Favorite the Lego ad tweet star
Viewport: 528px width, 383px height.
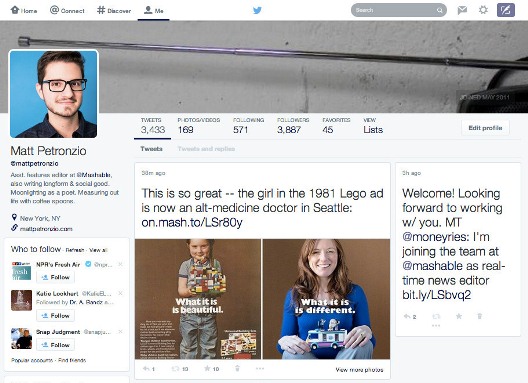tap(207, 368)
